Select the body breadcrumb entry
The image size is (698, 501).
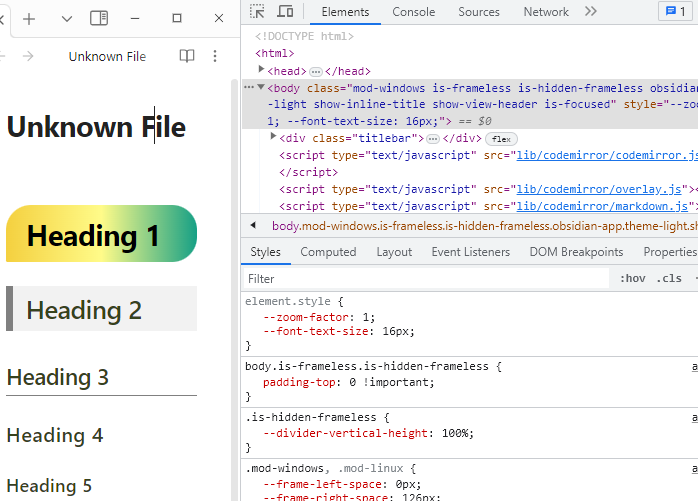[x=485, y=226]
